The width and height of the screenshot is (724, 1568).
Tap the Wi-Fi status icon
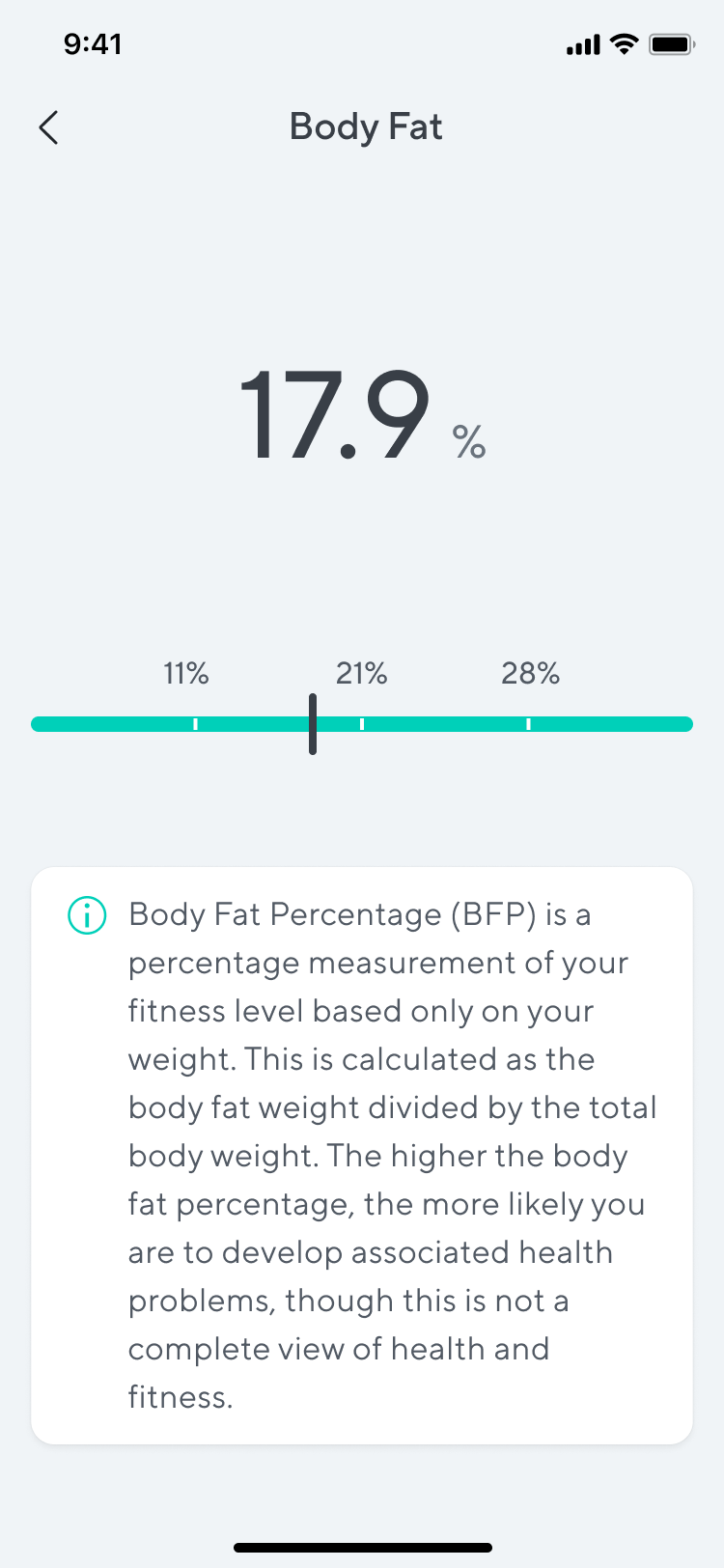click(626, 43)
